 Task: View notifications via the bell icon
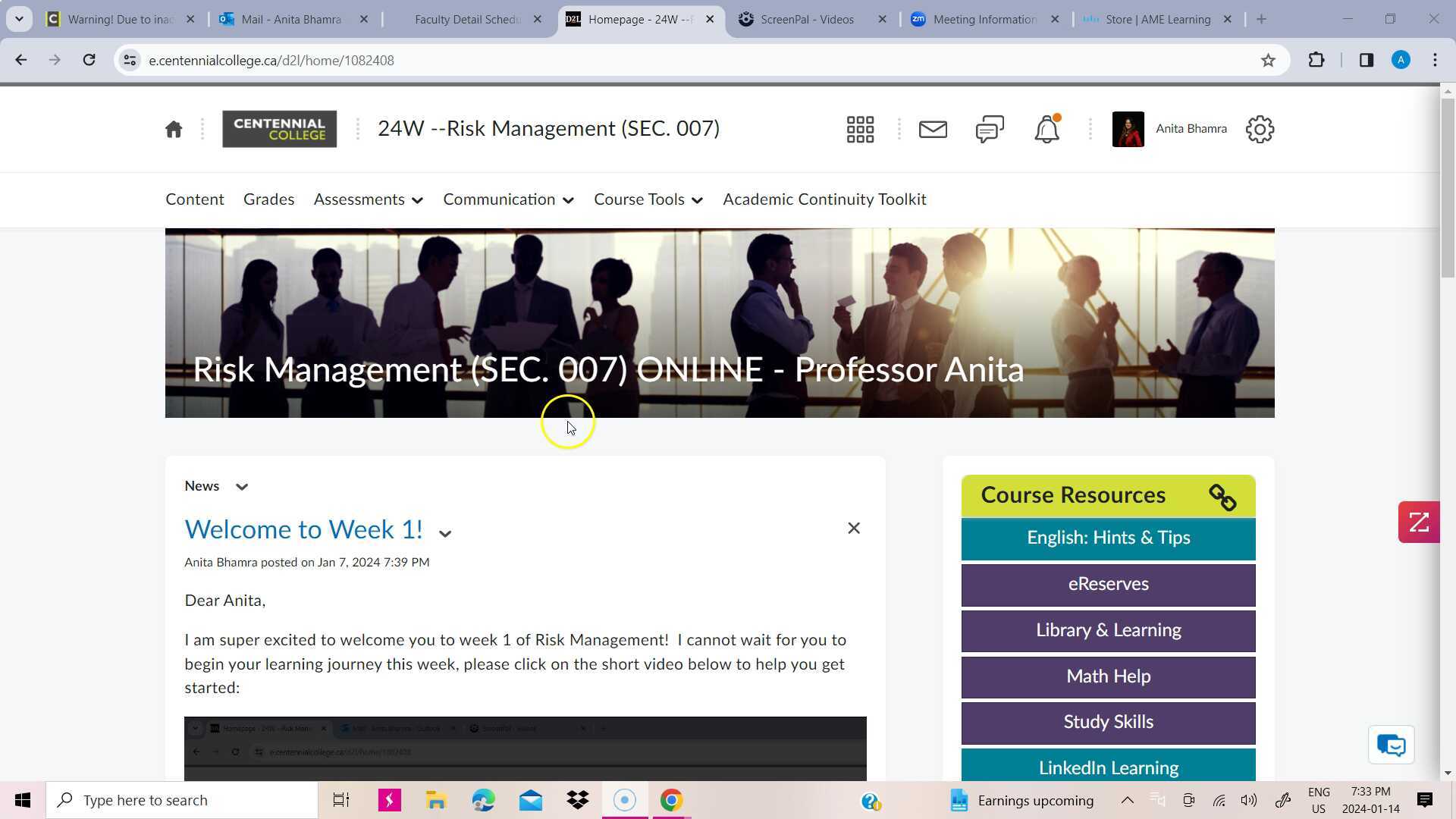tap(1046, 129)
